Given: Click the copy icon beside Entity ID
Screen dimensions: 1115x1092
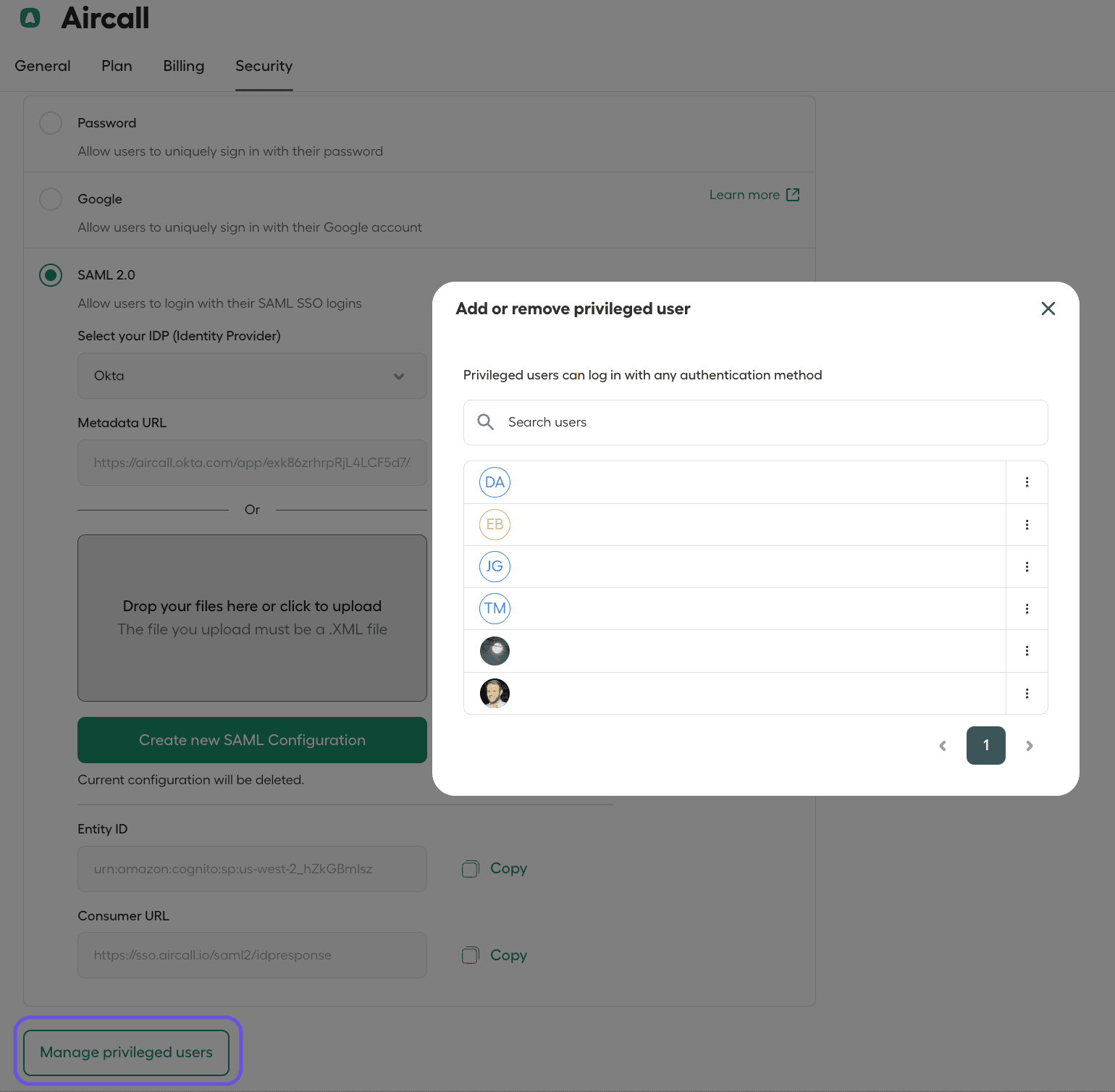Looking at the screenshot, I should coord(471,869).
